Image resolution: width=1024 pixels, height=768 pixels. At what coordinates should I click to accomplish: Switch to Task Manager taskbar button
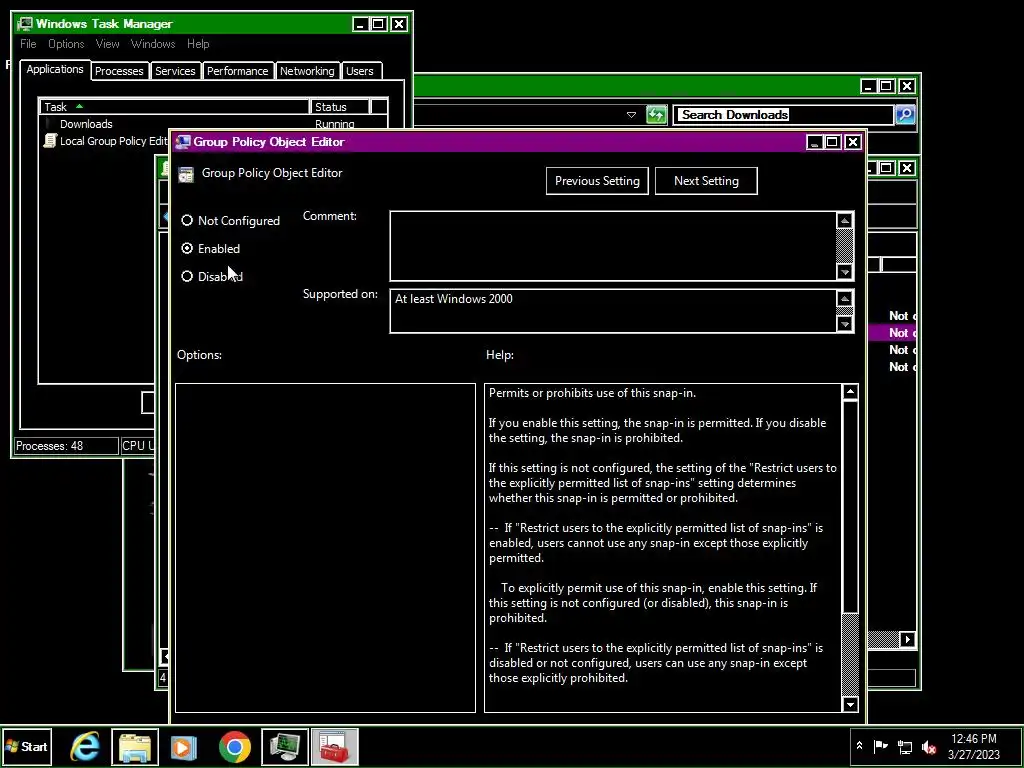(285, 746)
